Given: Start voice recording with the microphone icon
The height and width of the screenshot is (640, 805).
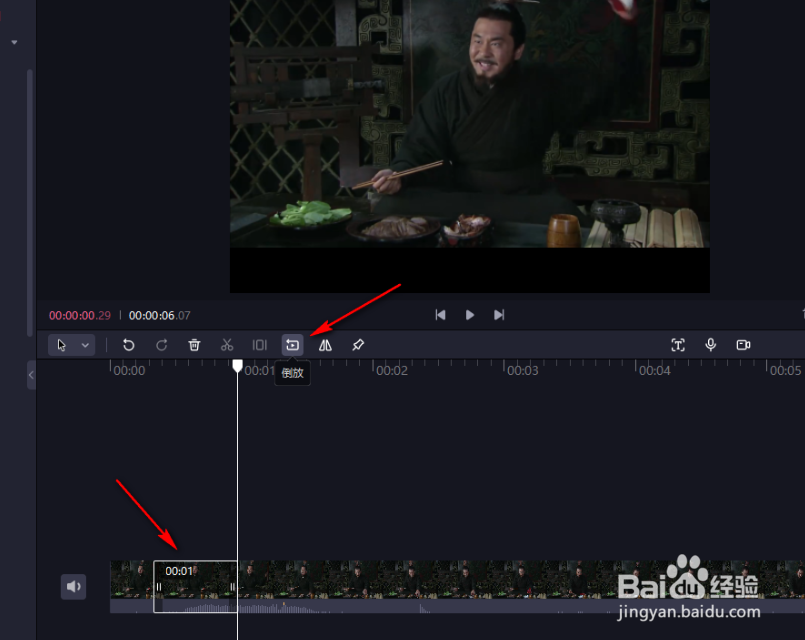Looking at the screenshot, I should click(x=711, y=345).
